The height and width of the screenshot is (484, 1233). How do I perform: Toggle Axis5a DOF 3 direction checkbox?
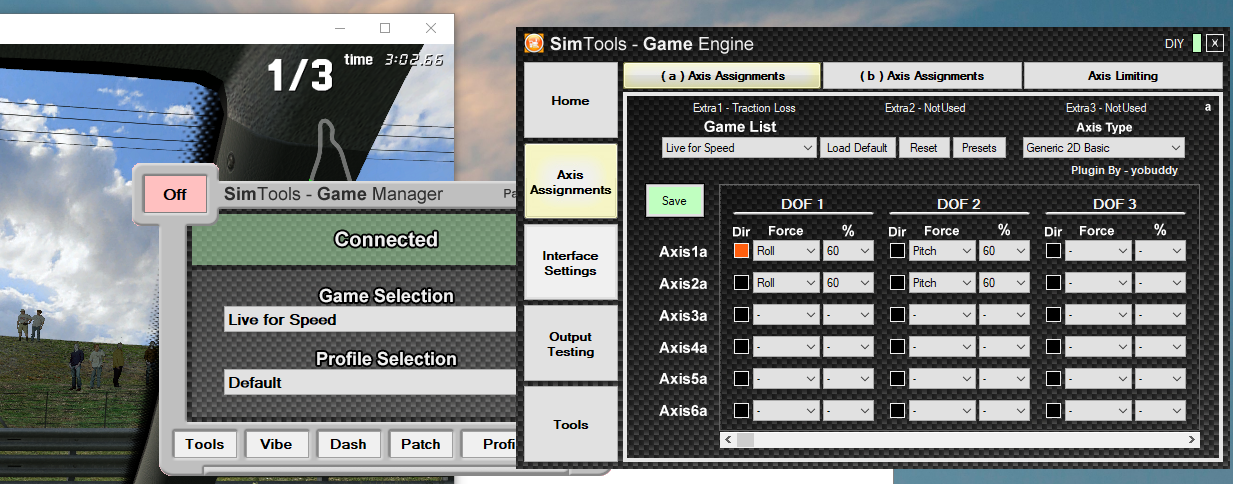click(x=1053, y=379)
